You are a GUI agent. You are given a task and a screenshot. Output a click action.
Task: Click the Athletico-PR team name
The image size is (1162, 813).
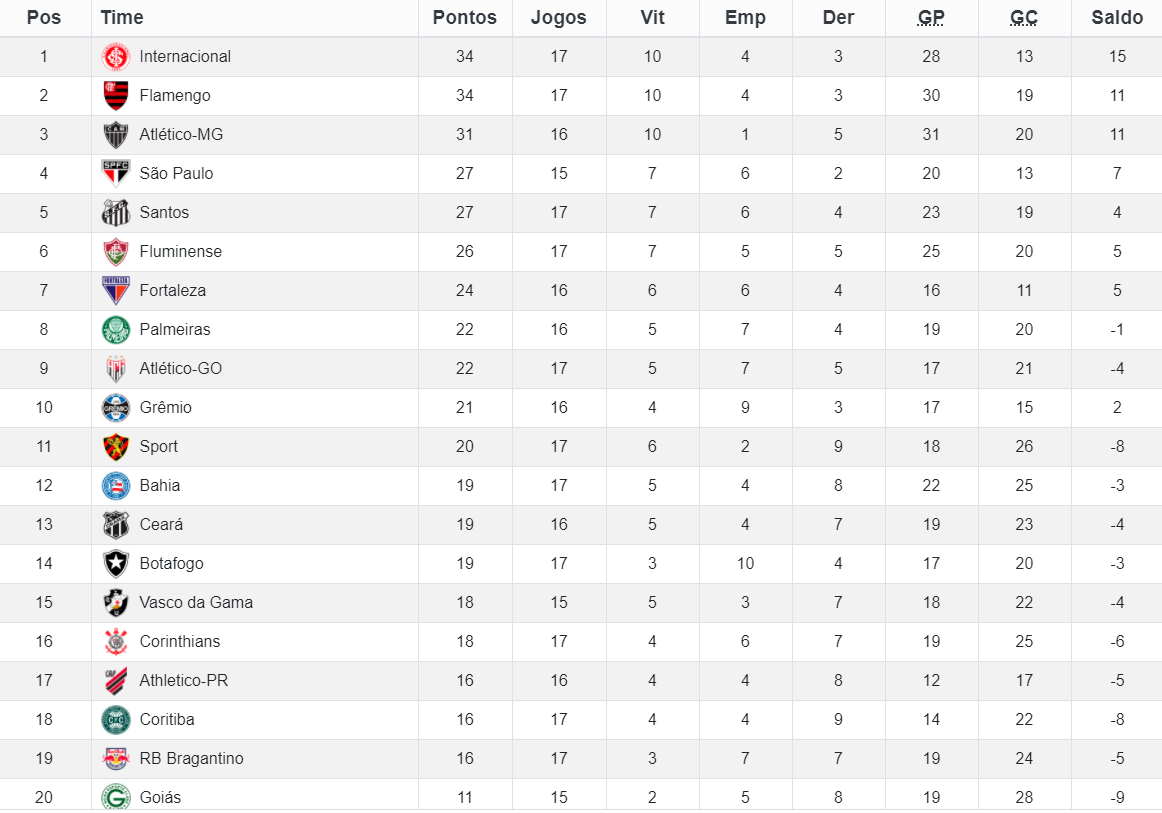(x=184, y=681)
